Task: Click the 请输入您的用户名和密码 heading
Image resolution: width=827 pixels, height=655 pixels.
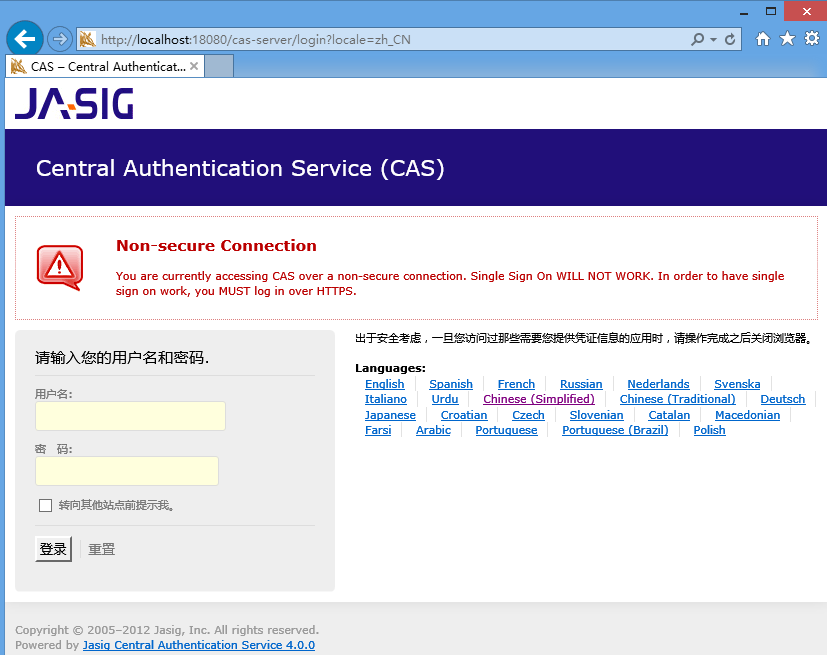Action: (122, 358)
